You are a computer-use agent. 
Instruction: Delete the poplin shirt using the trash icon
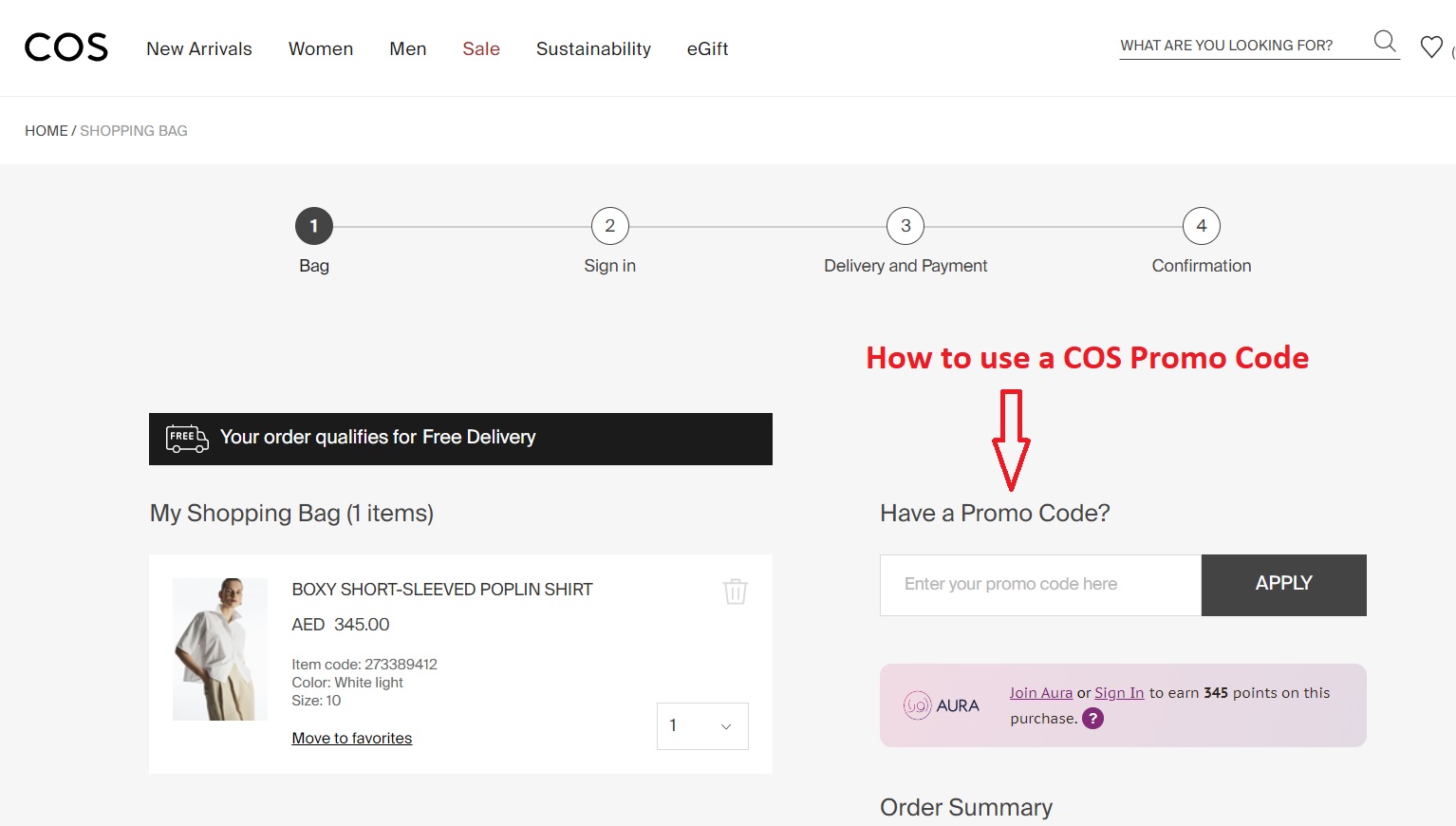735,591
